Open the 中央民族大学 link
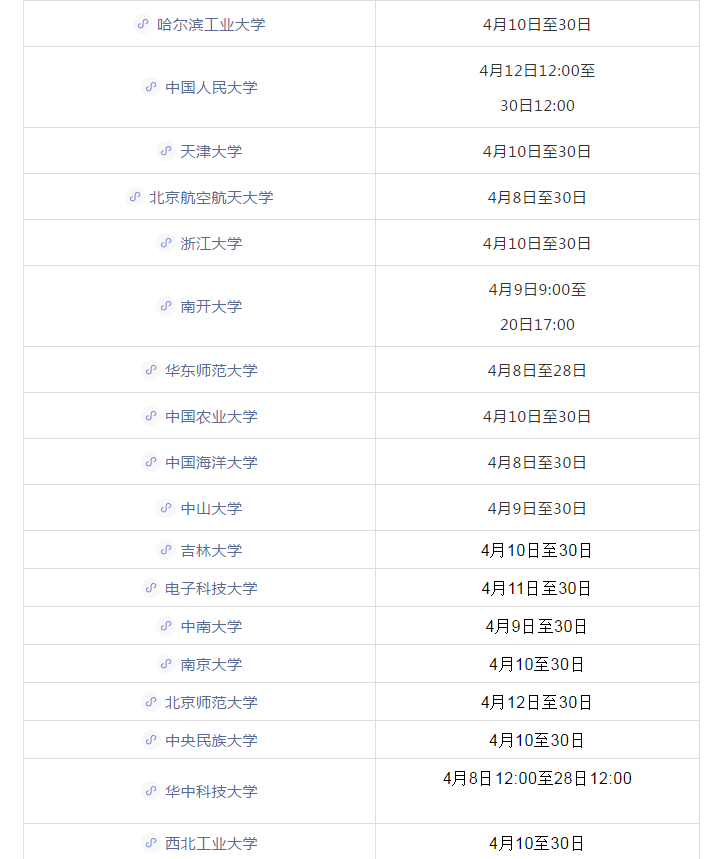 pos(211,740)
